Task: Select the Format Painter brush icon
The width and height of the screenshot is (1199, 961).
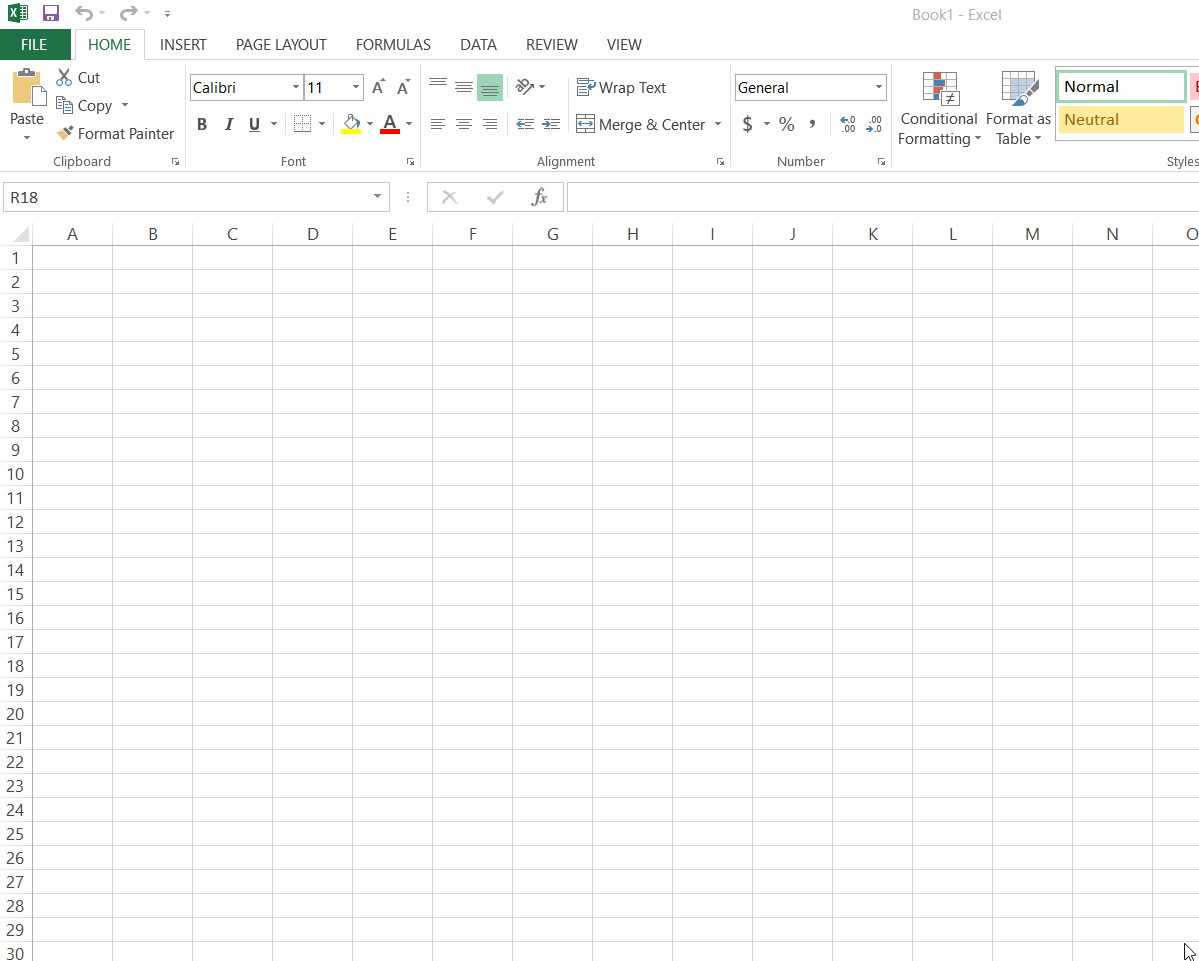Action: 65,133
